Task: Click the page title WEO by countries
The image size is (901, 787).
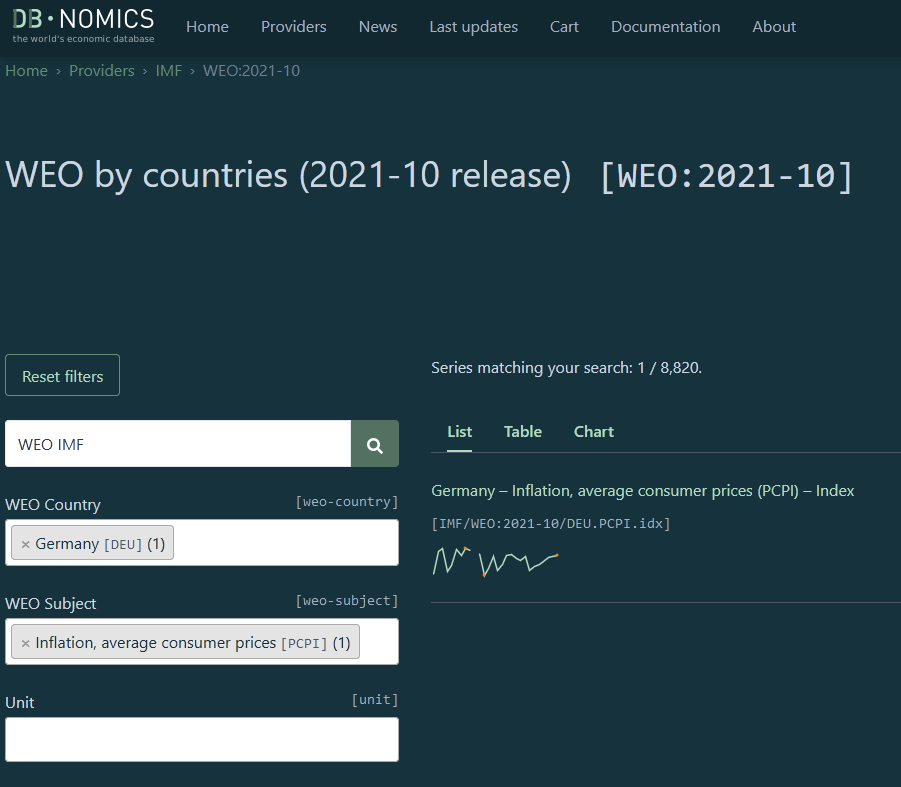Action: [x=288, y=175]
